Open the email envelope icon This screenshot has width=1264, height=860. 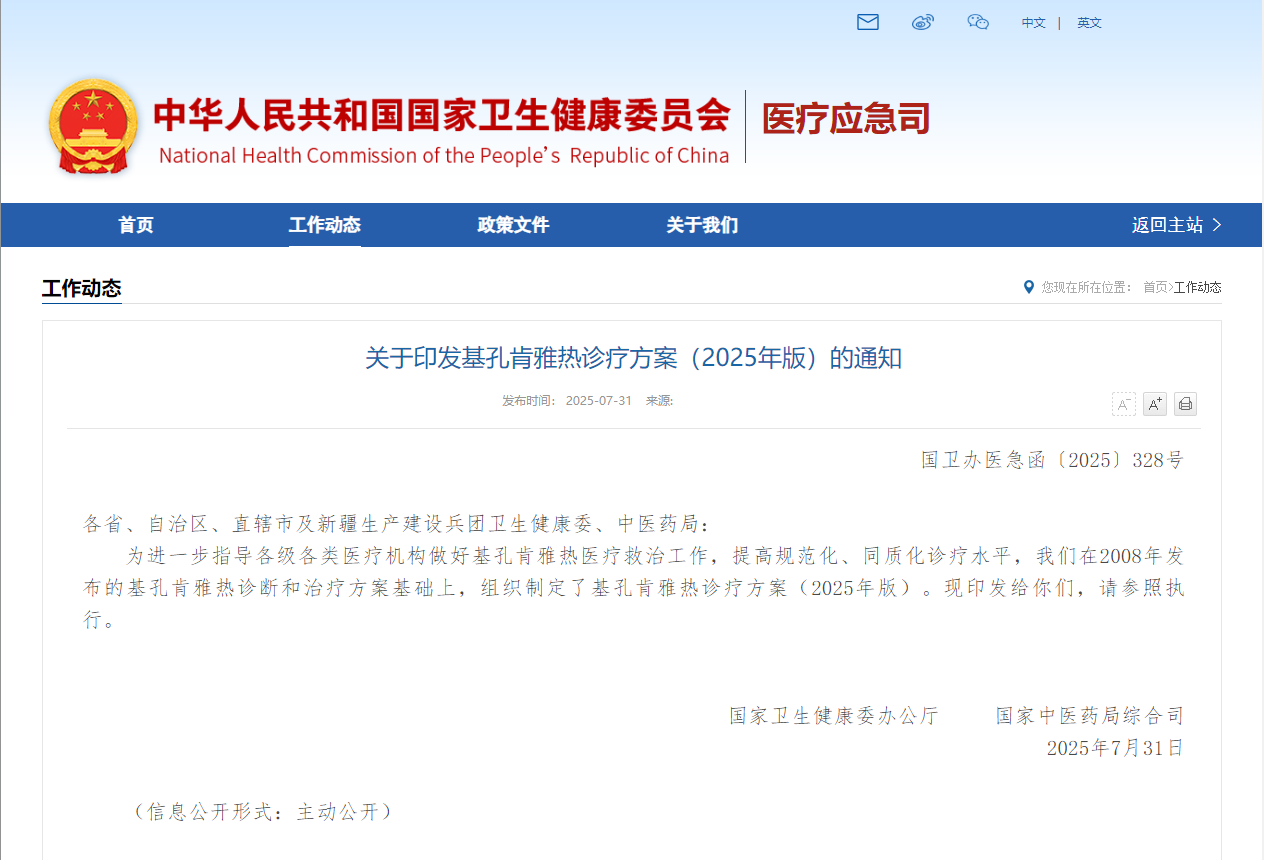(868, 22)
